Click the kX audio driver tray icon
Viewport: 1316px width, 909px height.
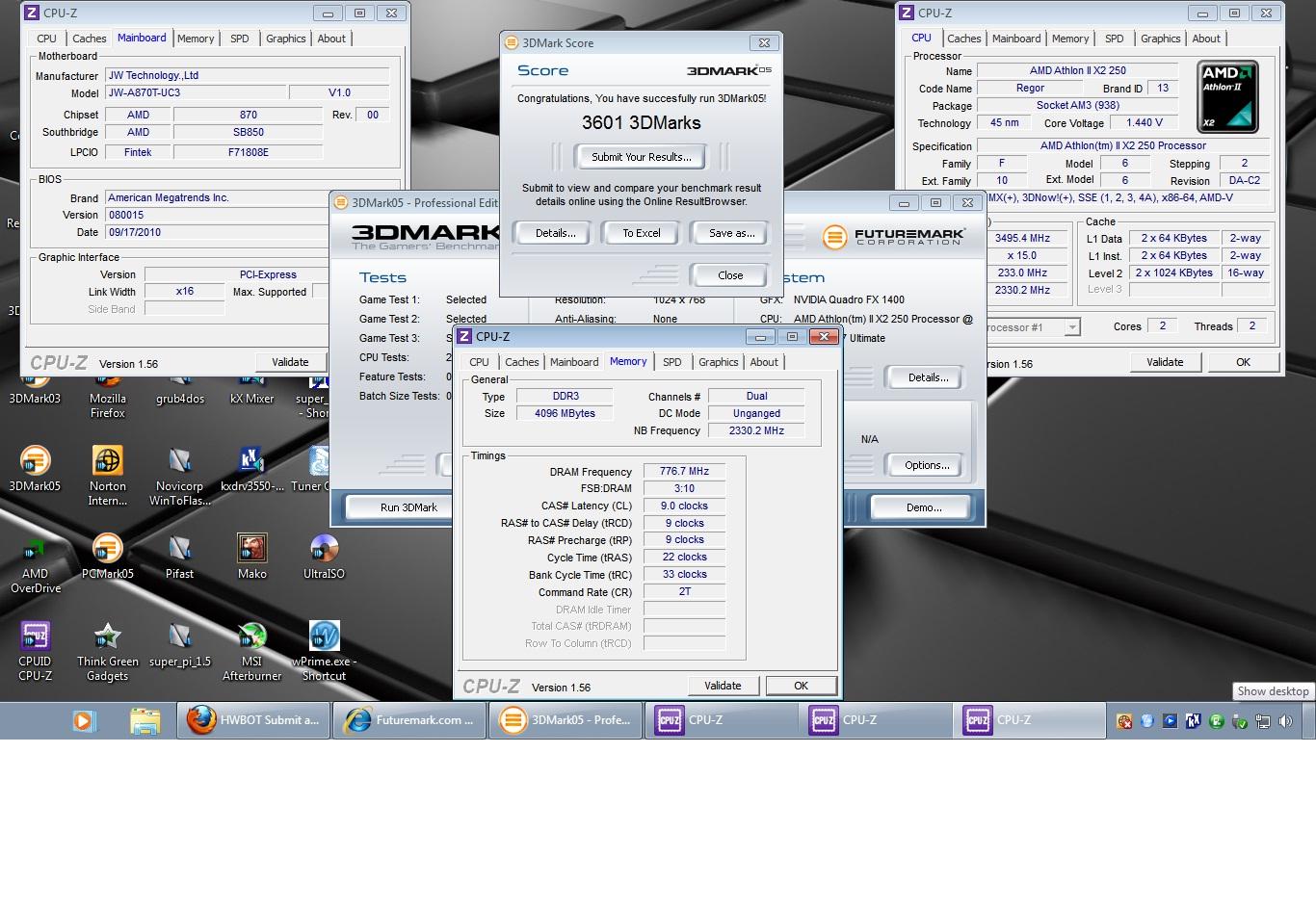(1193, 720)
